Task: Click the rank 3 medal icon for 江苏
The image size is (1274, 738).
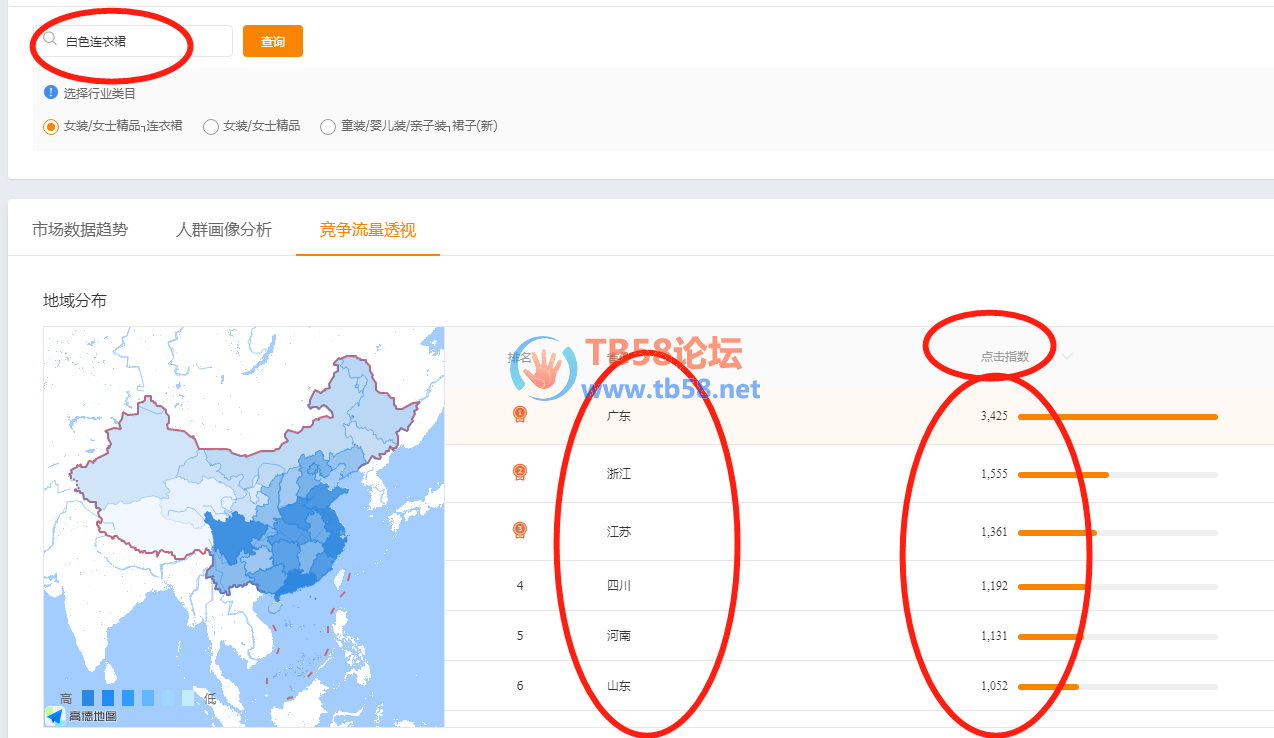Action: [520, 530]
